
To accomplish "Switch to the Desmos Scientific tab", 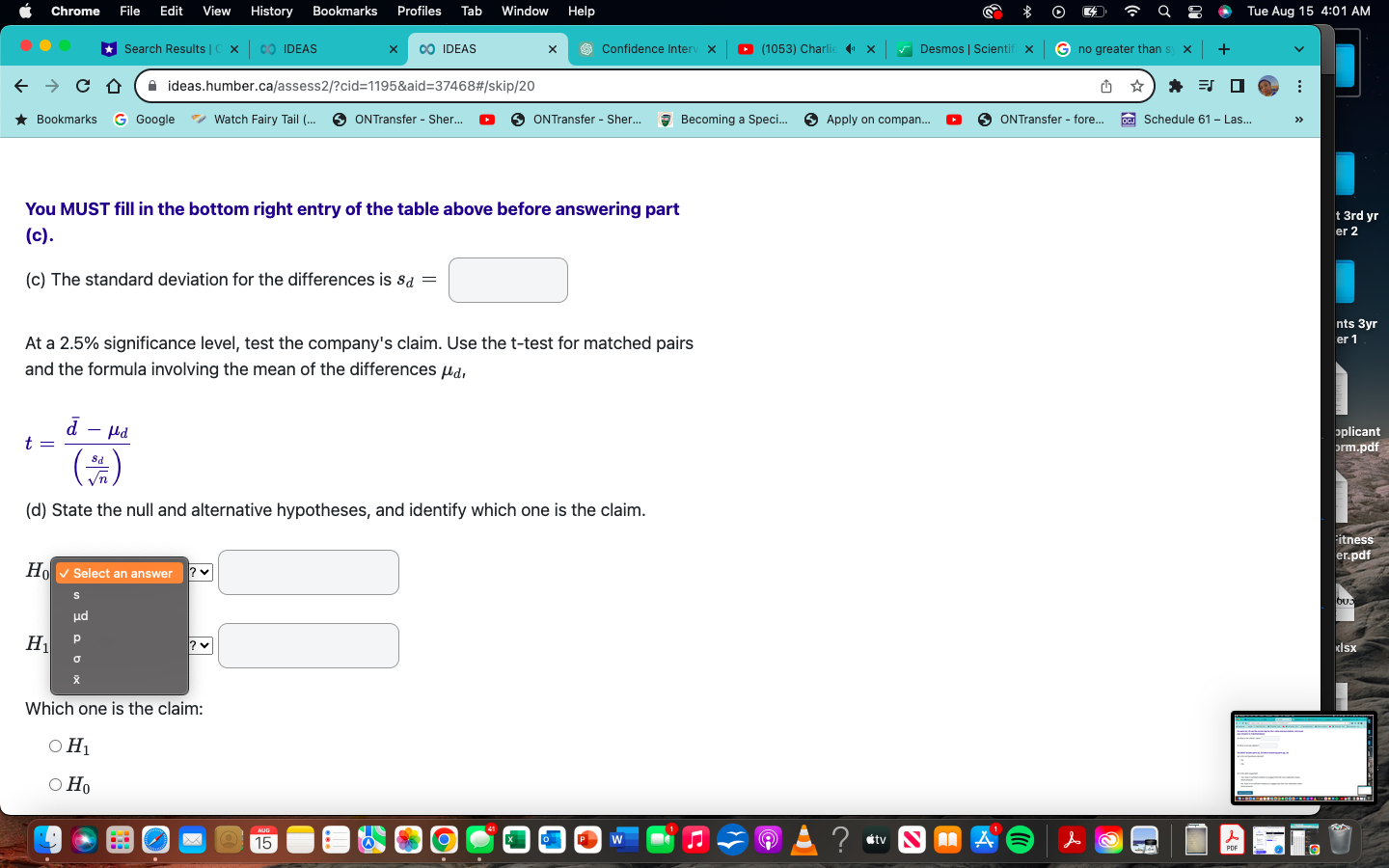I will pos(965,48).
